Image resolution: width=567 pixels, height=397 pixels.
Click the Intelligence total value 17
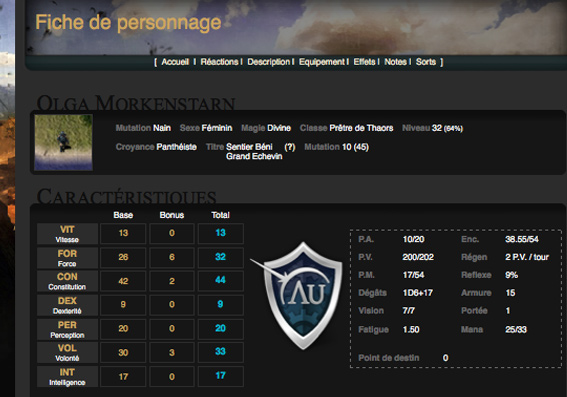coord(221,376)
